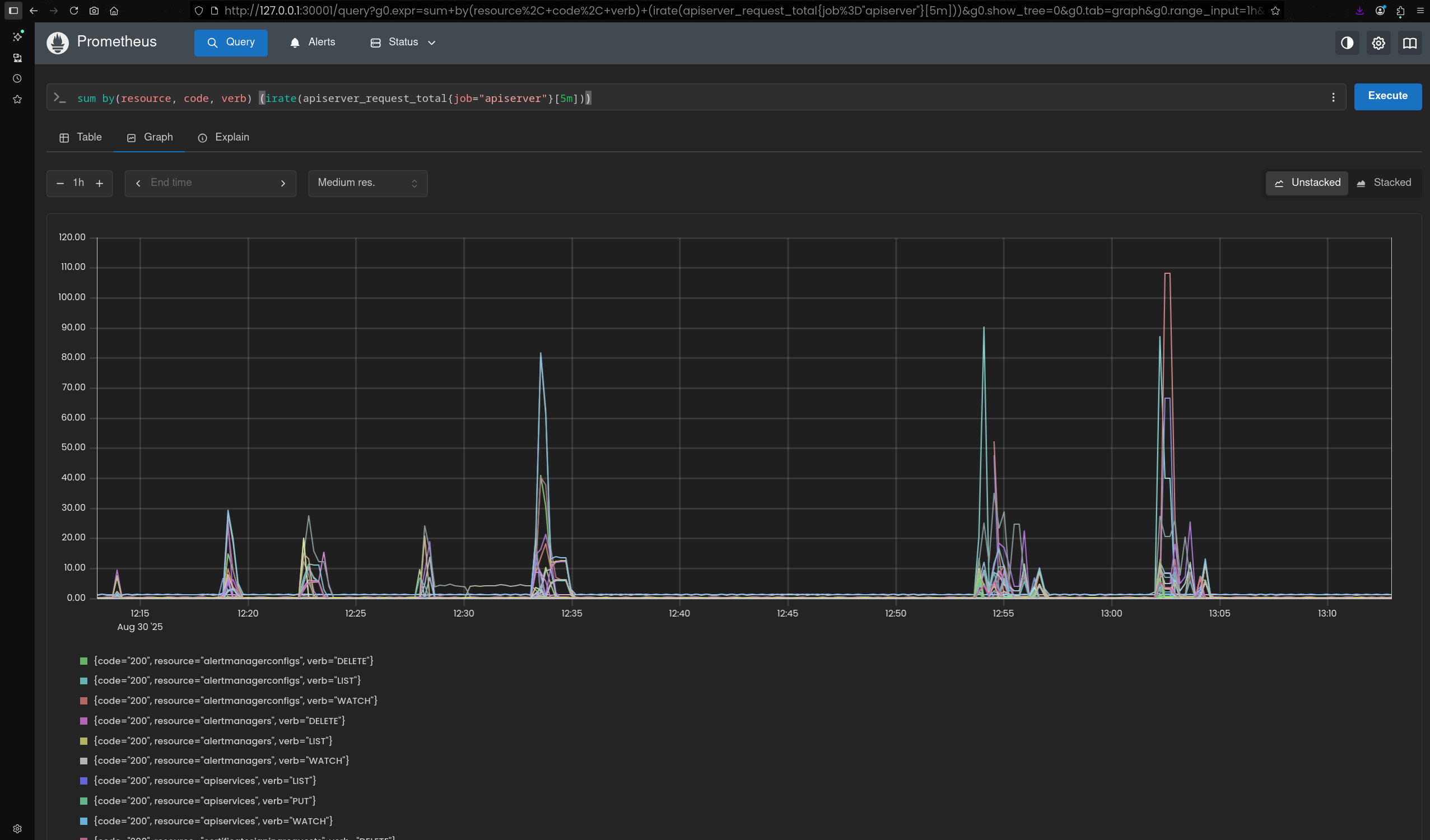Click the apiservices LIST color swatch
Viewport: 1430px width, 840px height.
click(x=83, y=781)
